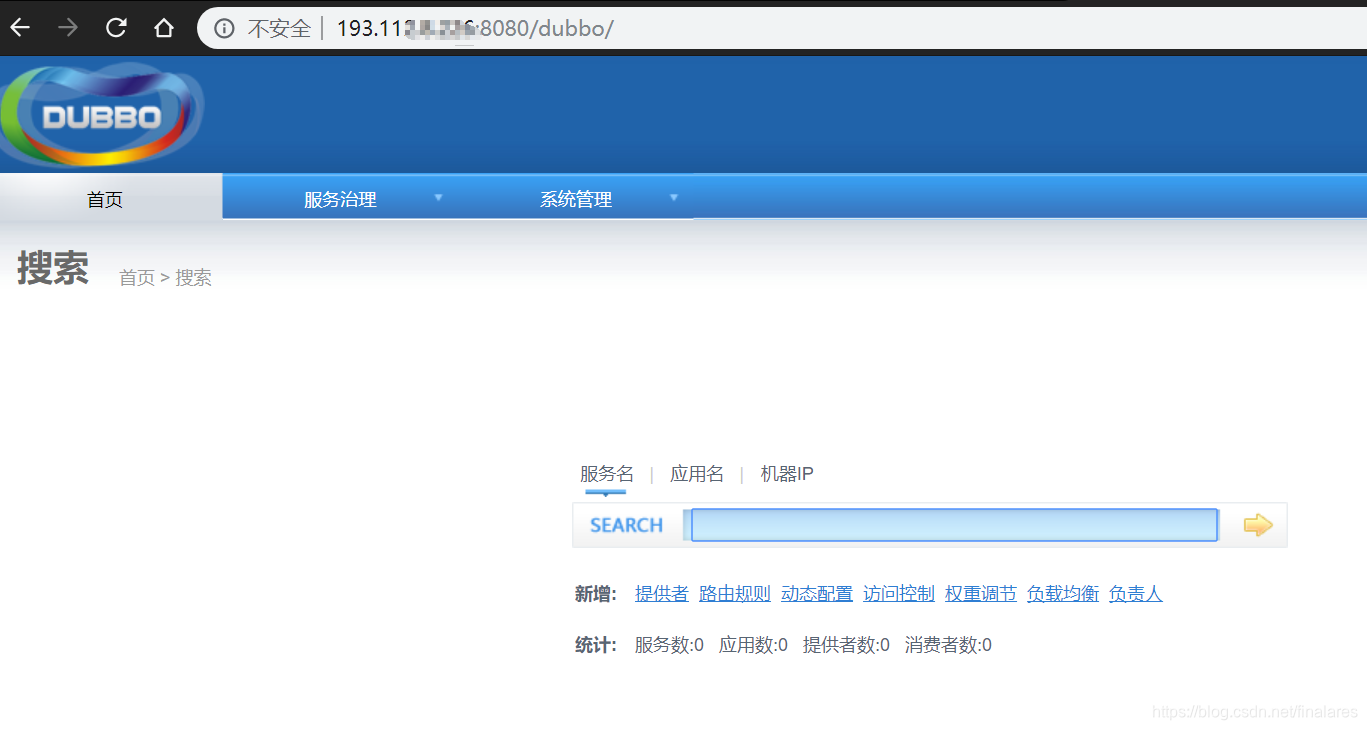Add a new 动态配置
This screenshot has height=730, width=1367.
pos(817,594)
